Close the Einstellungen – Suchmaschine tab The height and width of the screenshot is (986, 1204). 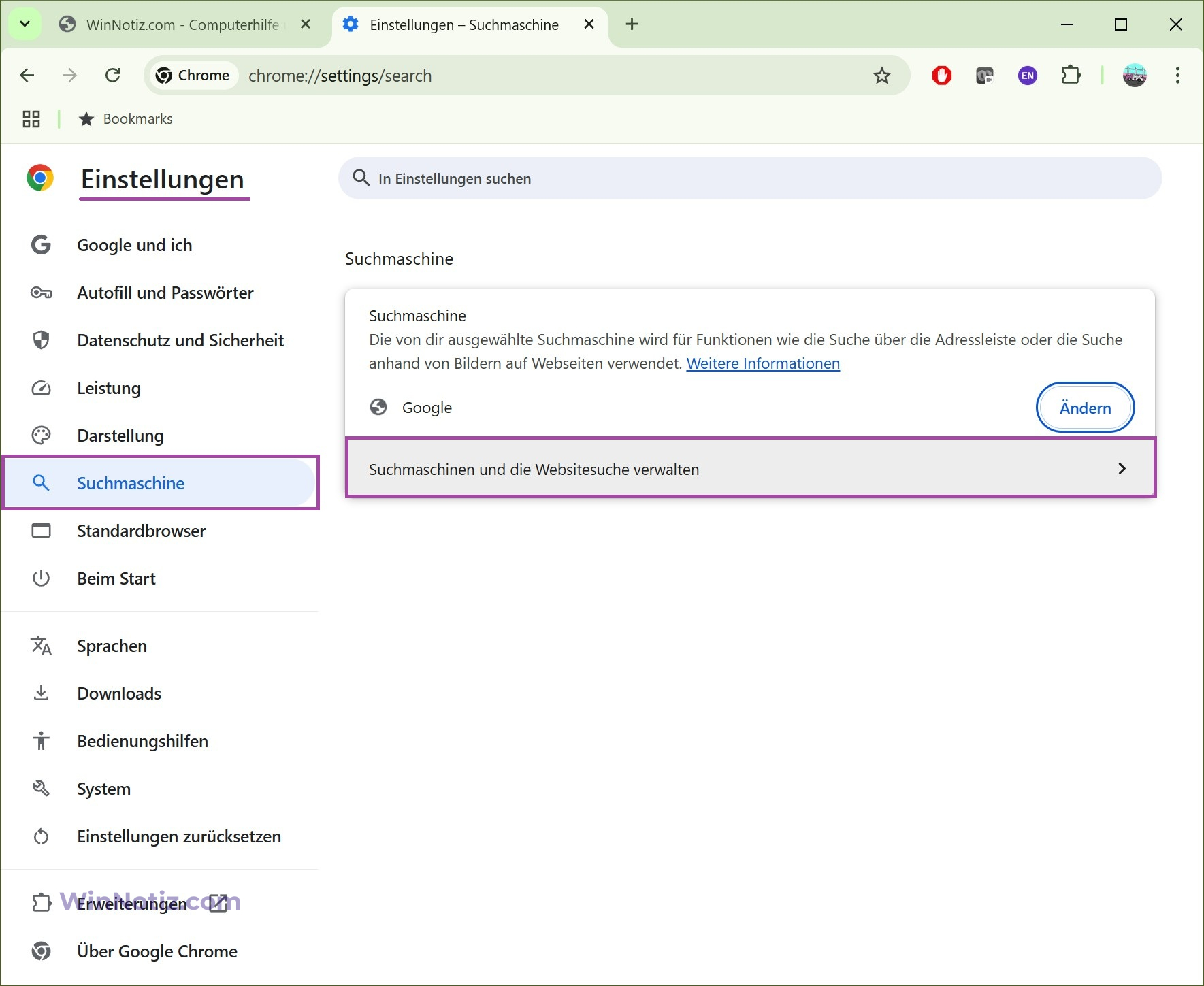pyautogui.click(x=589, y=24)
